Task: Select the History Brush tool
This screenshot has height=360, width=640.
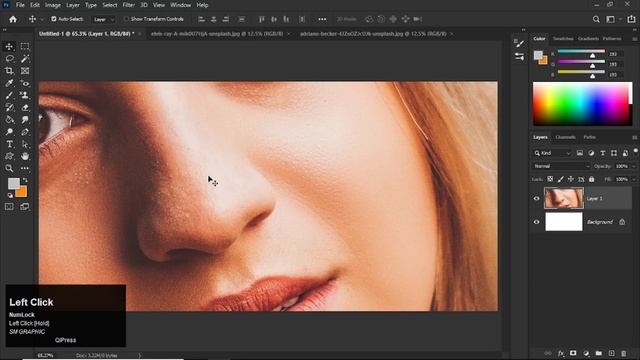Action: point(9,108)
